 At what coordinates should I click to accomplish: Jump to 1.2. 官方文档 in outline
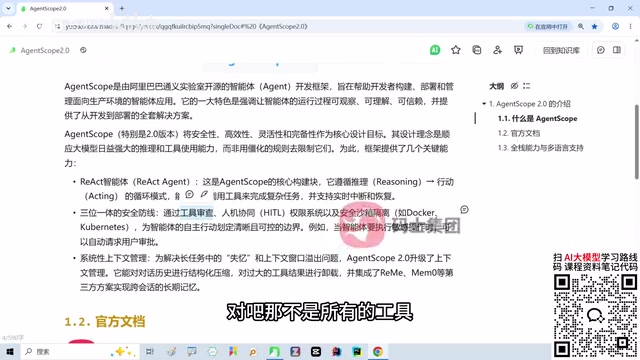(519, 133)
